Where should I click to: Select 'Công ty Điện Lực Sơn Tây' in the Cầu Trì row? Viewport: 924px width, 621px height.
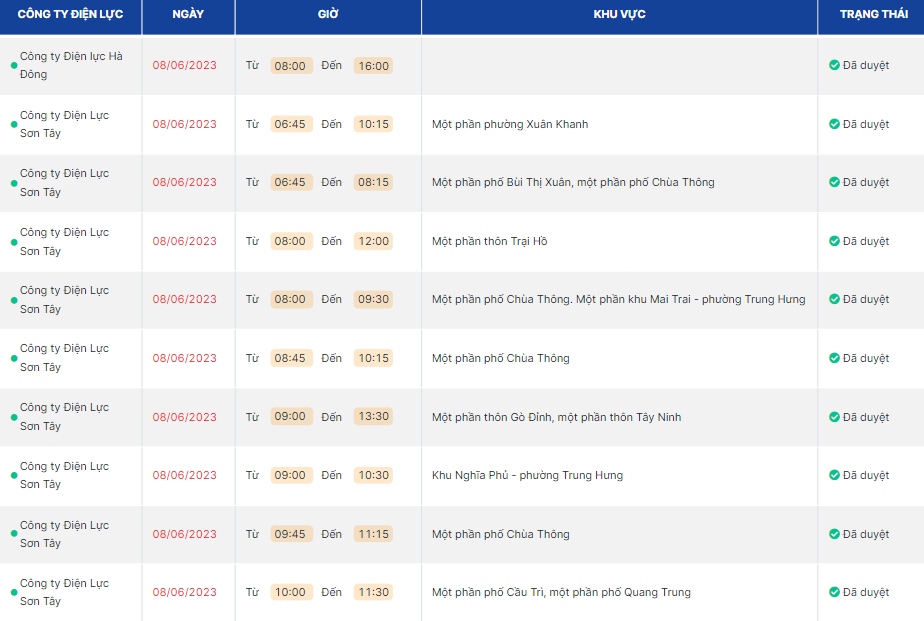64,592
